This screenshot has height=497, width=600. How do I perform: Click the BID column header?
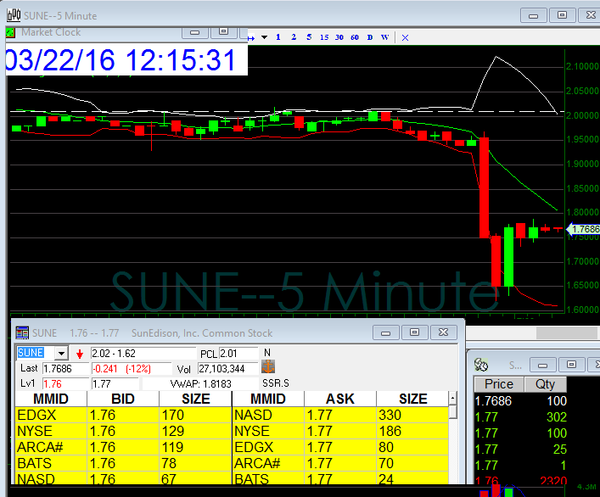[x=123, y=399]
